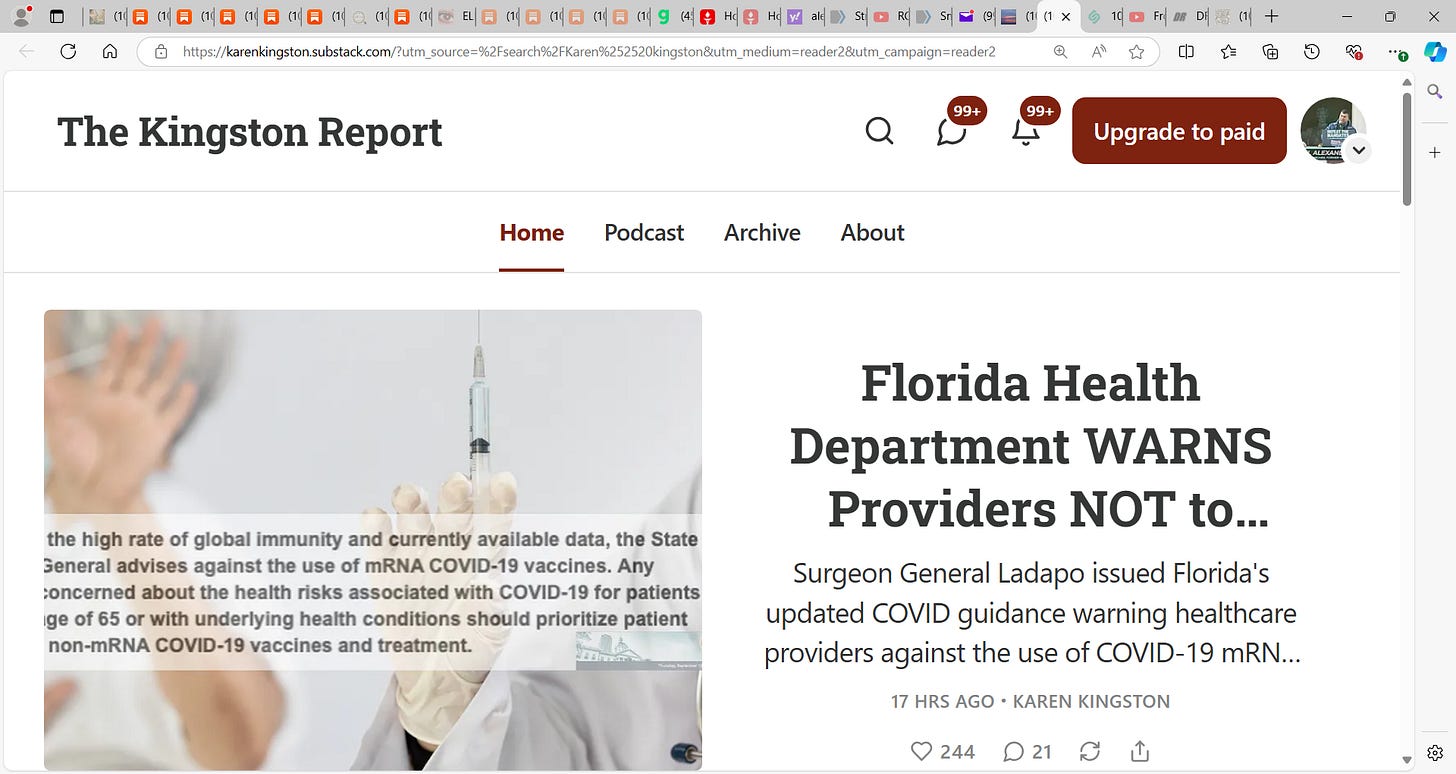The image size is (1456, 774).
Task: Open a new browser tab
Action: pyautogui.click(x=1271, y=16)
